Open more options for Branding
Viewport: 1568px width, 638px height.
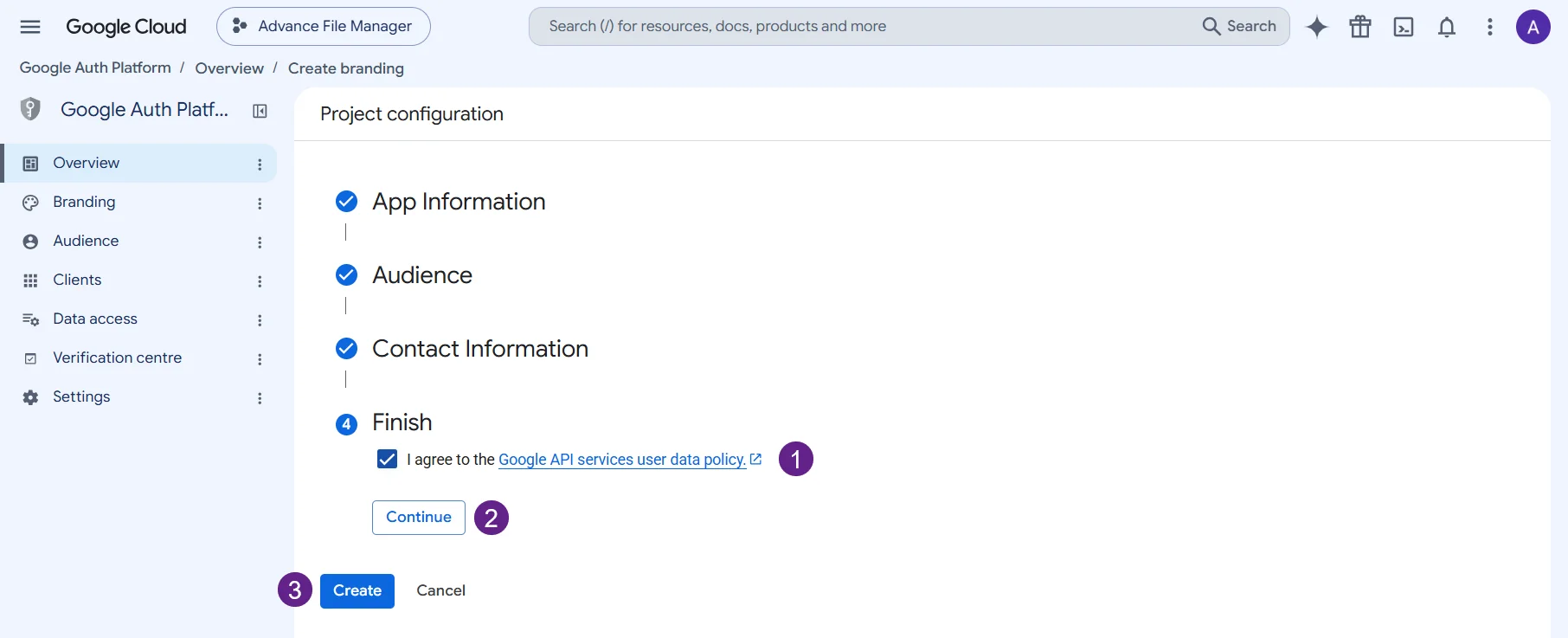260,203
